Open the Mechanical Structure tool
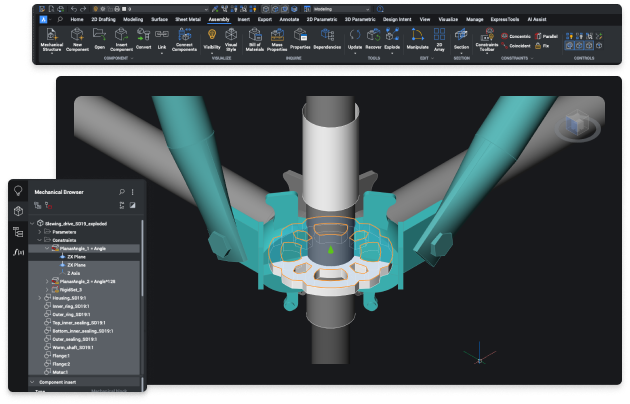The height and width of the screenshot is (404, 630). pos(52,40)
